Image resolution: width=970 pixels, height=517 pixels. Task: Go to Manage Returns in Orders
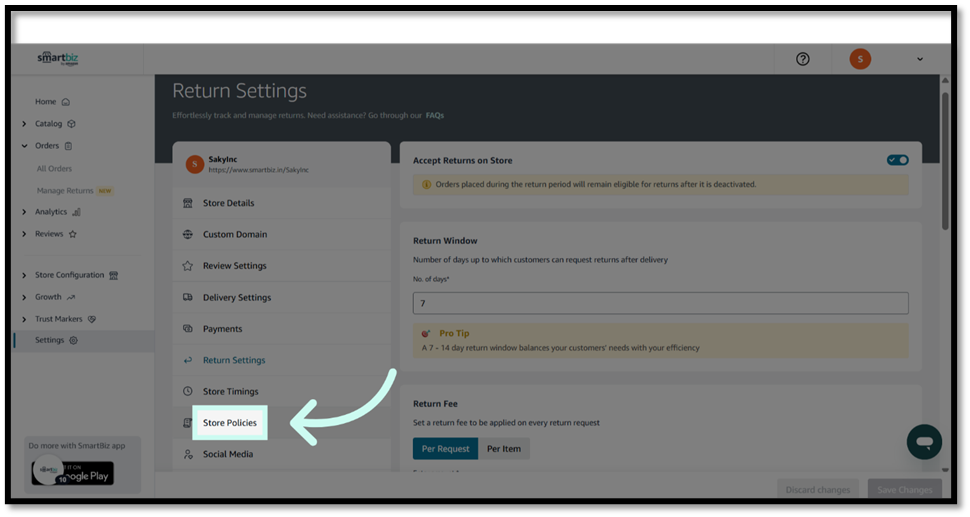pyautogui.click(x=65, y=190)
